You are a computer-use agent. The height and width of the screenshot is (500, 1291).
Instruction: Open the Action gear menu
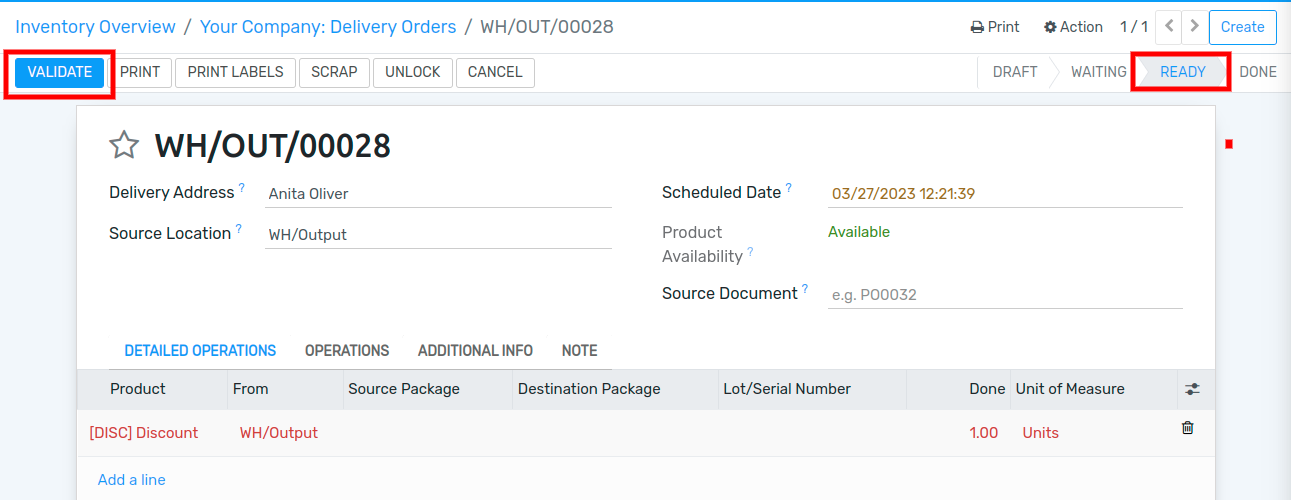(x=1073, y=27)
